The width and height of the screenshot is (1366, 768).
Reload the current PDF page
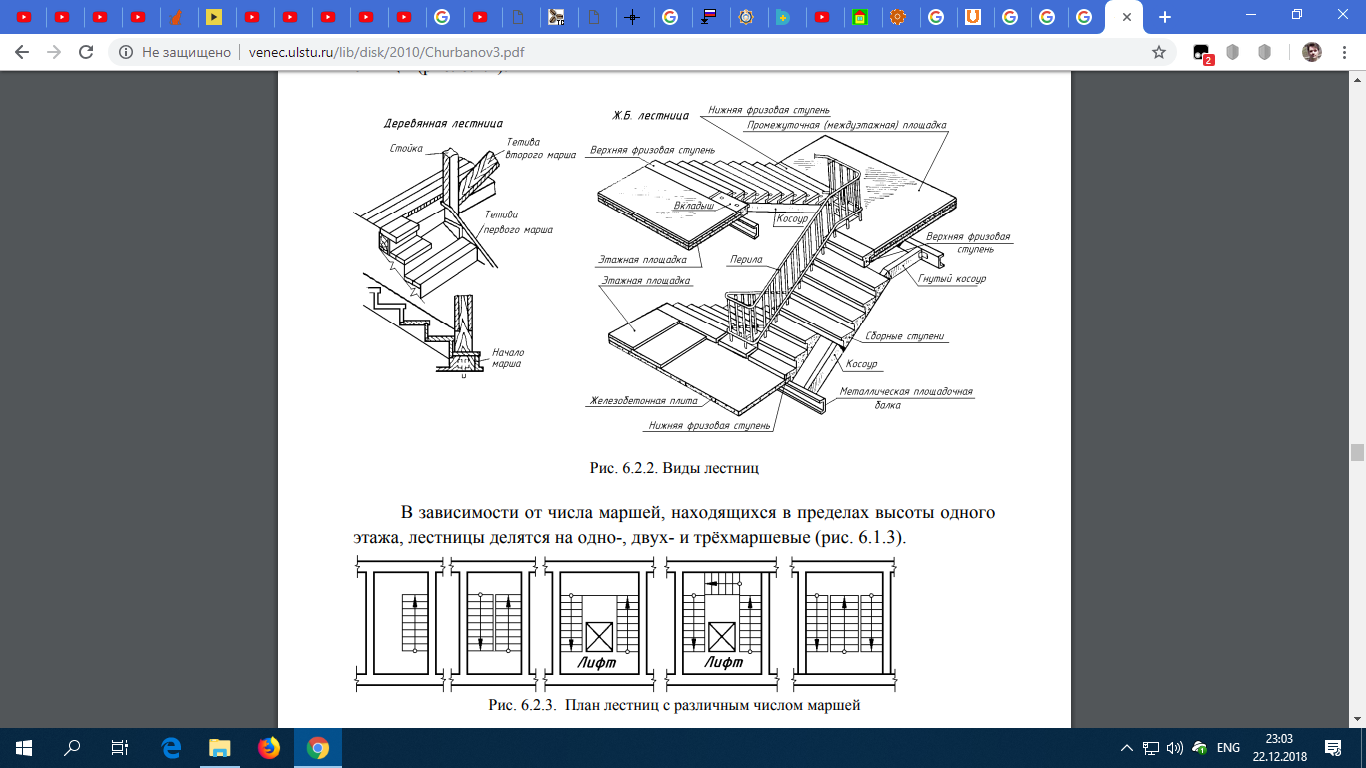click(x=86, y=52)
